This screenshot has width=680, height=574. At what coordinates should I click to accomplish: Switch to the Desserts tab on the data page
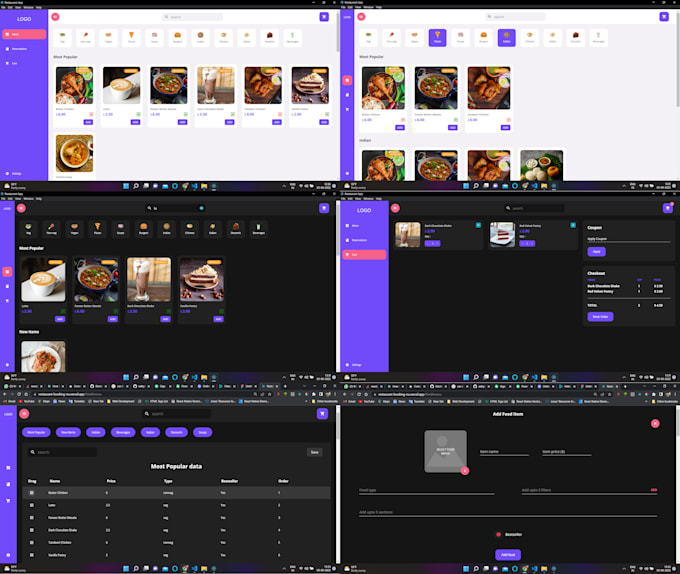coord(177,432)
